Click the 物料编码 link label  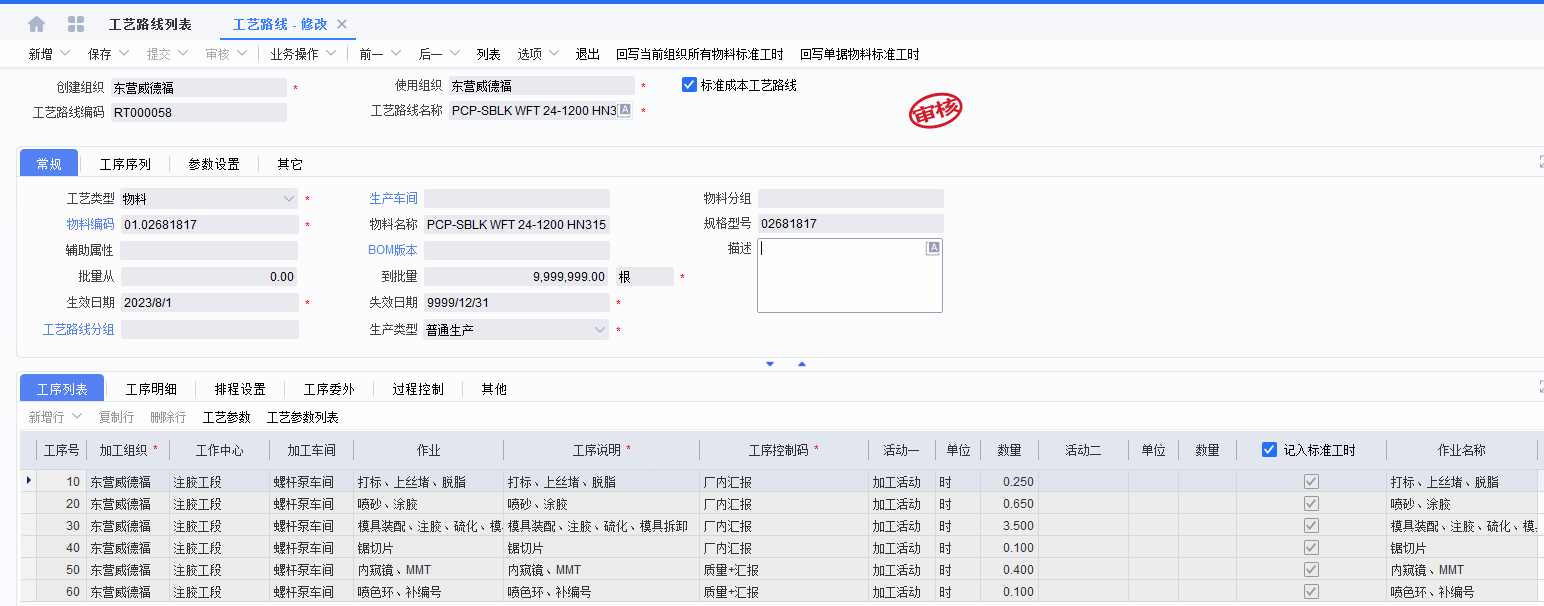pos(90,224)
